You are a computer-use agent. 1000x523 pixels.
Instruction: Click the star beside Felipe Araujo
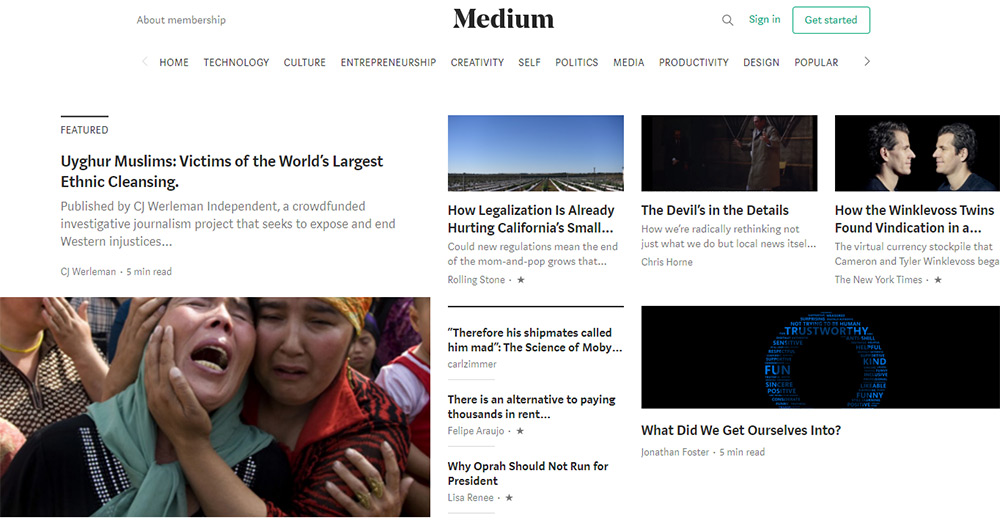coord(520,431)
